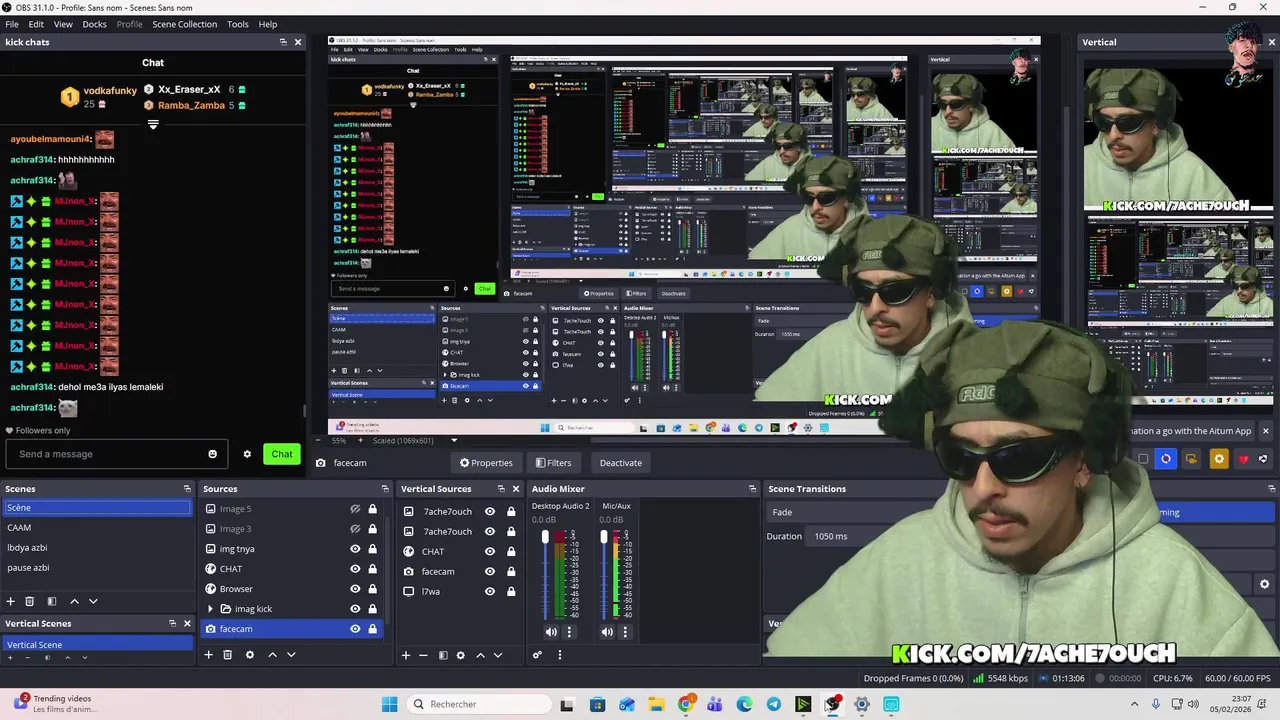Open the View menu
1280x720 pixels.
click(x=63, y=24)
